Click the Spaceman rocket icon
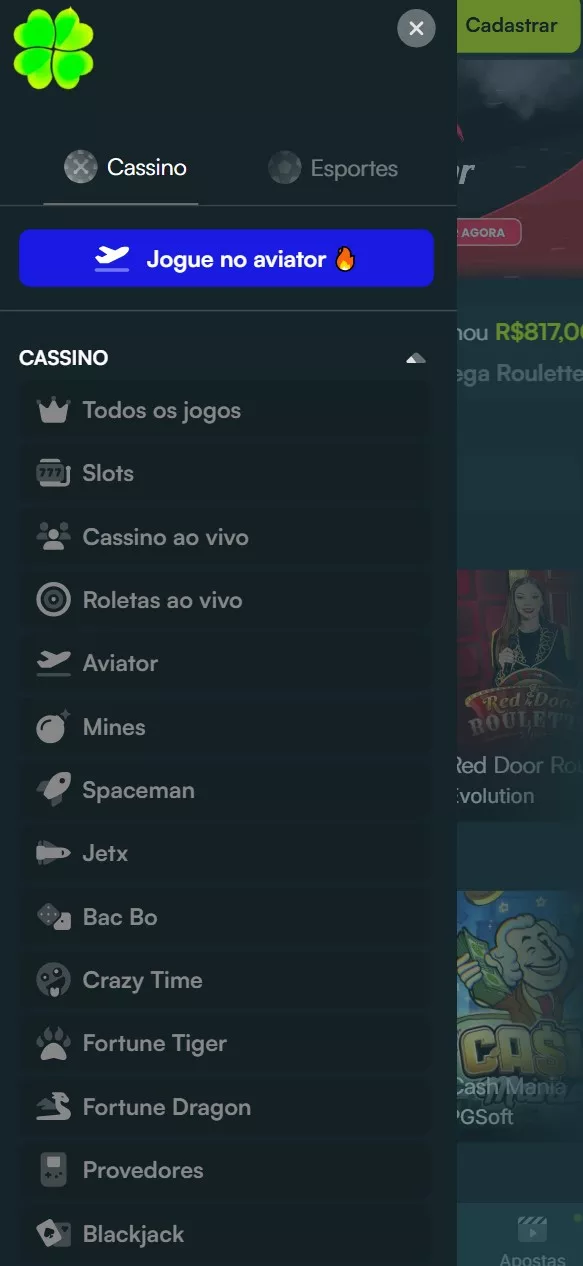Viewport: 583px width, 1266px height. point(53,790)
